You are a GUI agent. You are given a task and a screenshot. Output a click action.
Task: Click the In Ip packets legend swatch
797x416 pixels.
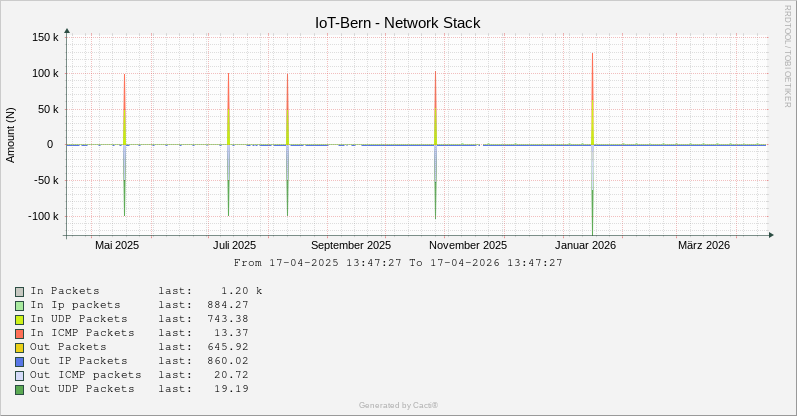(x=19, y=305)
